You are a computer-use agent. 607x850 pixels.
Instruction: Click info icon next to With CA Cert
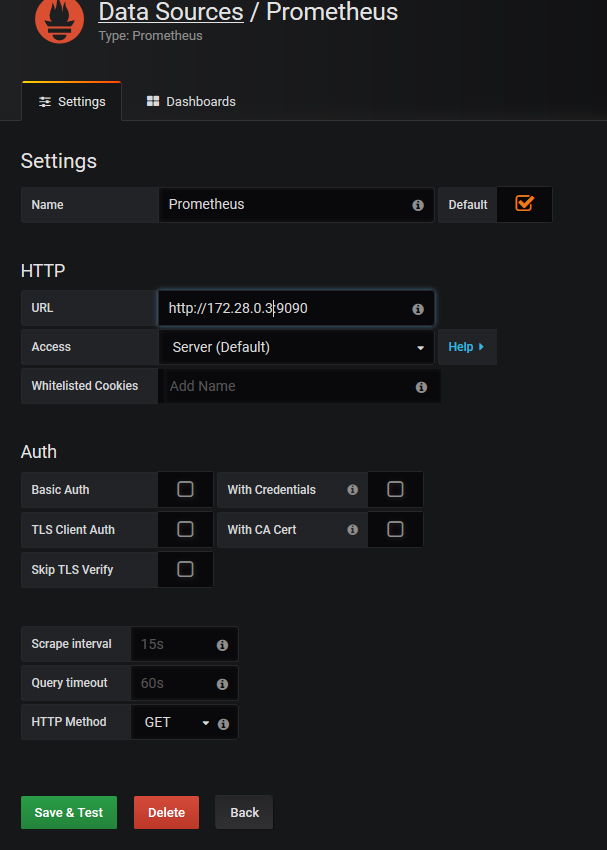tap(353, 530)
